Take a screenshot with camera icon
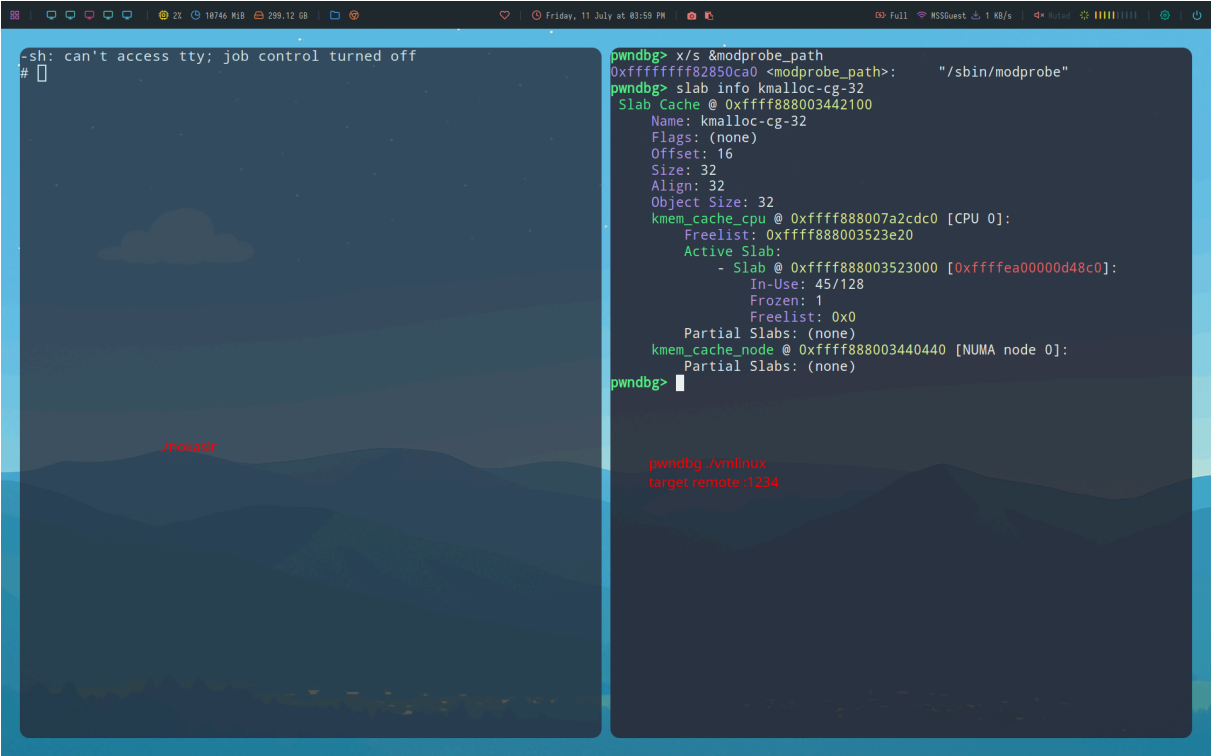The height and width of the screenshot is (756, 1212). (x=691, y=15)
